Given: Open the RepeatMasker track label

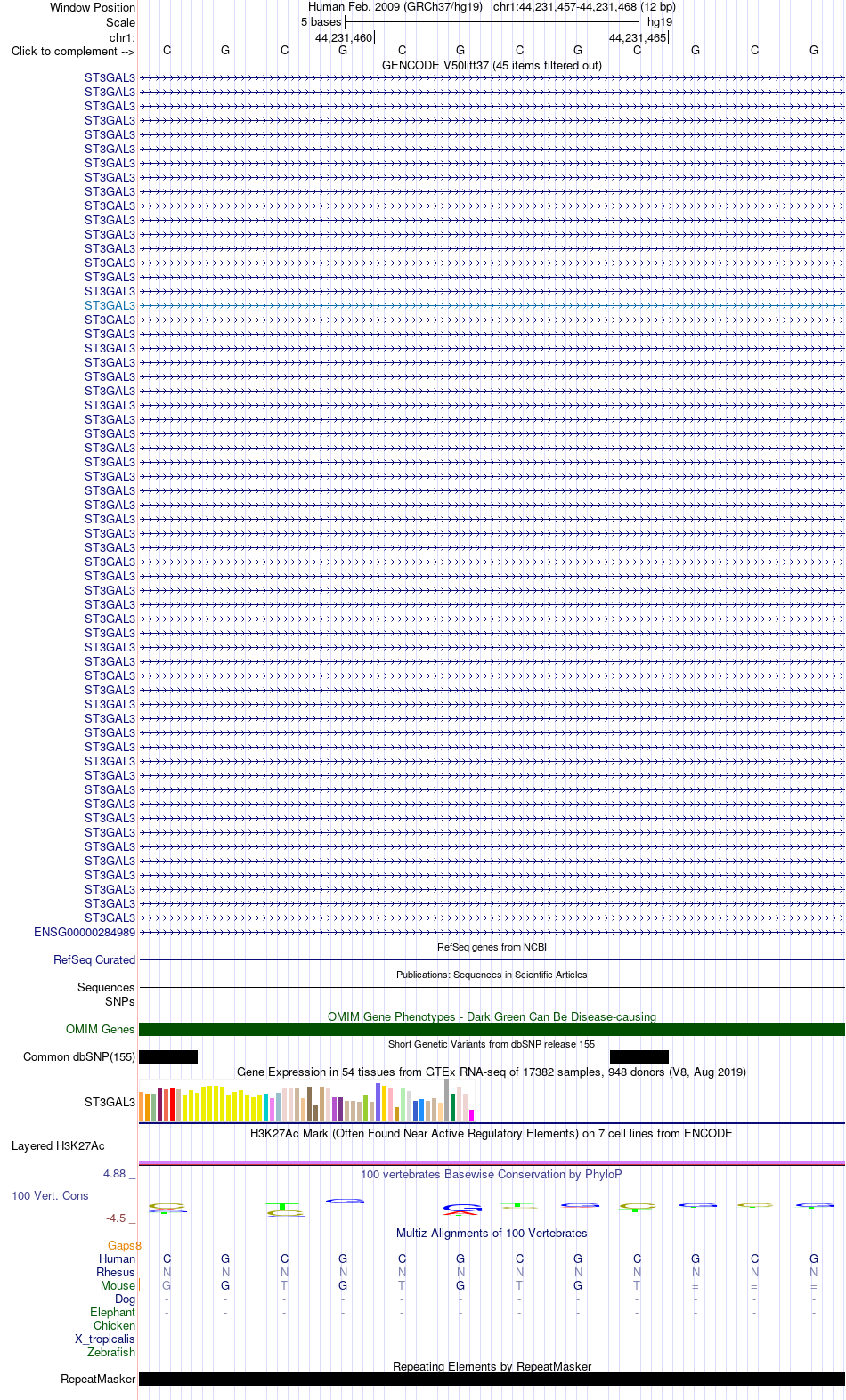Looking at the screenshot, I should 98,1379.
